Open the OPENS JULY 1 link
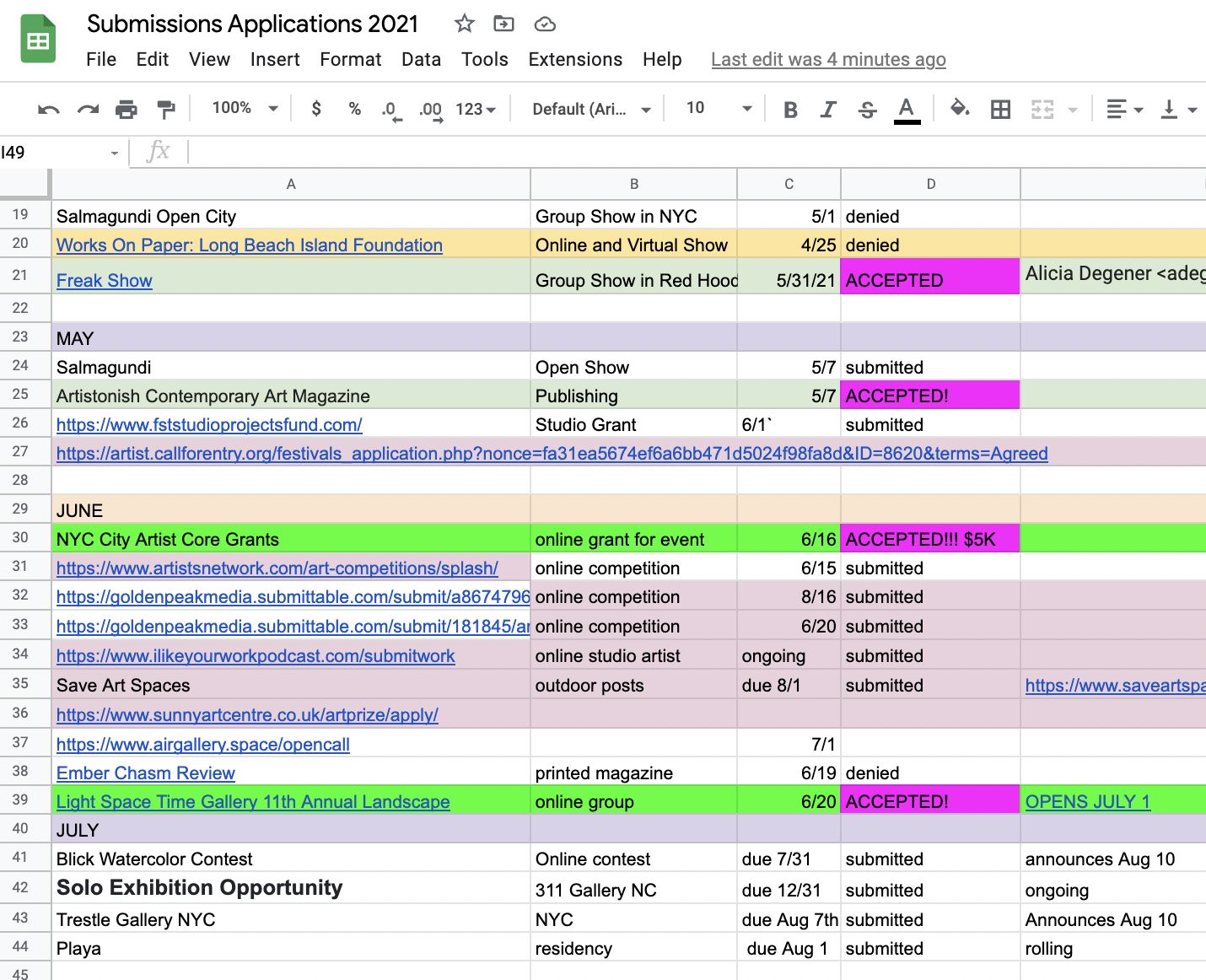1206x980 pixels. point(1088,801)
